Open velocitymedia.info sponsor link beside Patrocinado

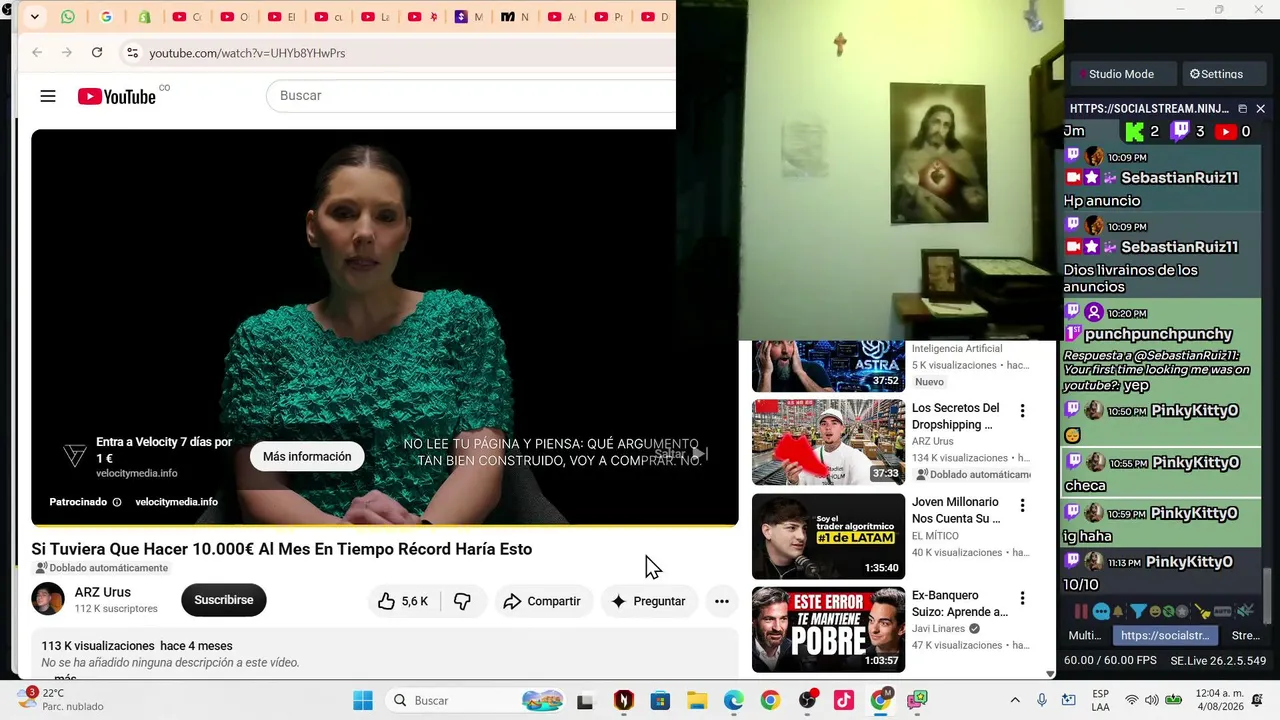(176, 502)
